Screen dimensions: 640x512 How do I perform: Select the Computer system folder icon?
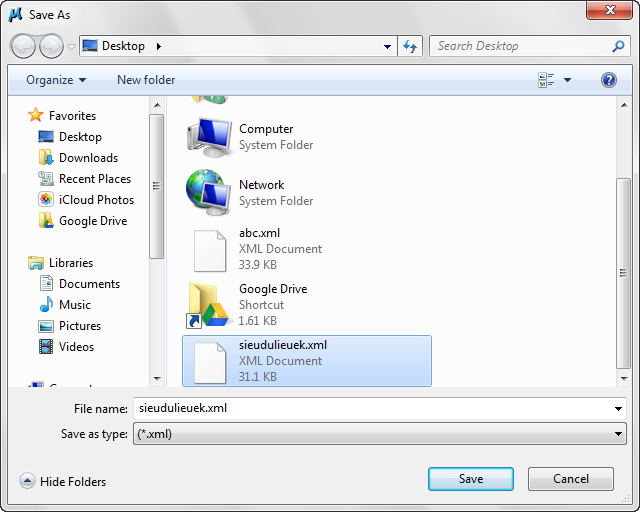(x=209, y=137)
